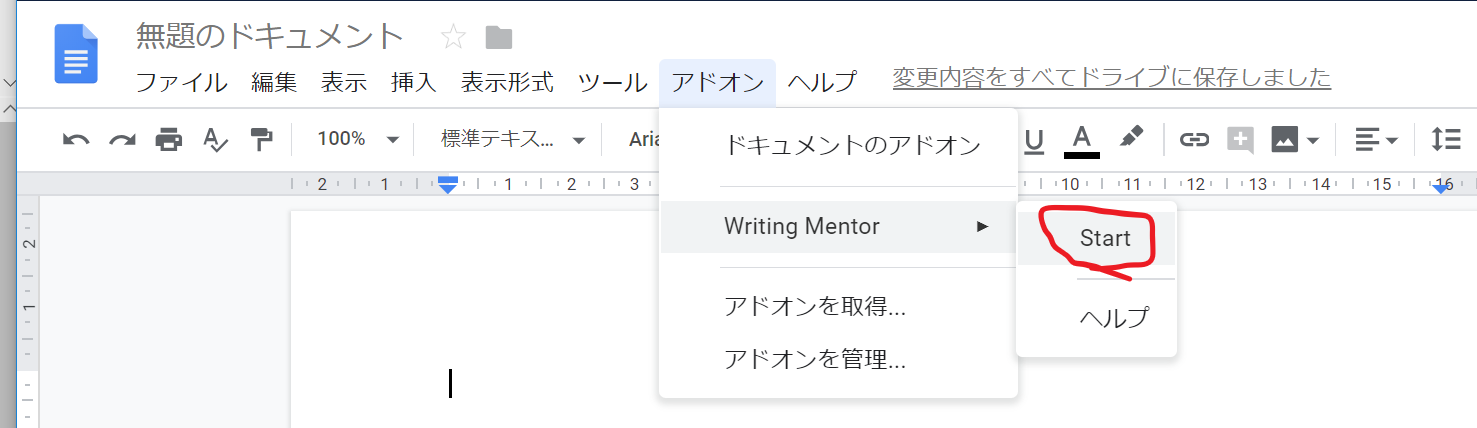Screen dimensions: 1477x428
Task: Click the insert link icon
Action: click(x=1194, y=140)
